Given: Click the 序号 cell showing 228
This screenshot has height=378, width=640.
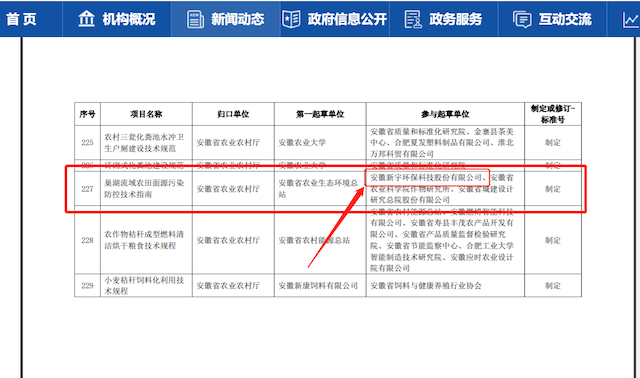Looking at the screenshot, I should click(87, 240).
